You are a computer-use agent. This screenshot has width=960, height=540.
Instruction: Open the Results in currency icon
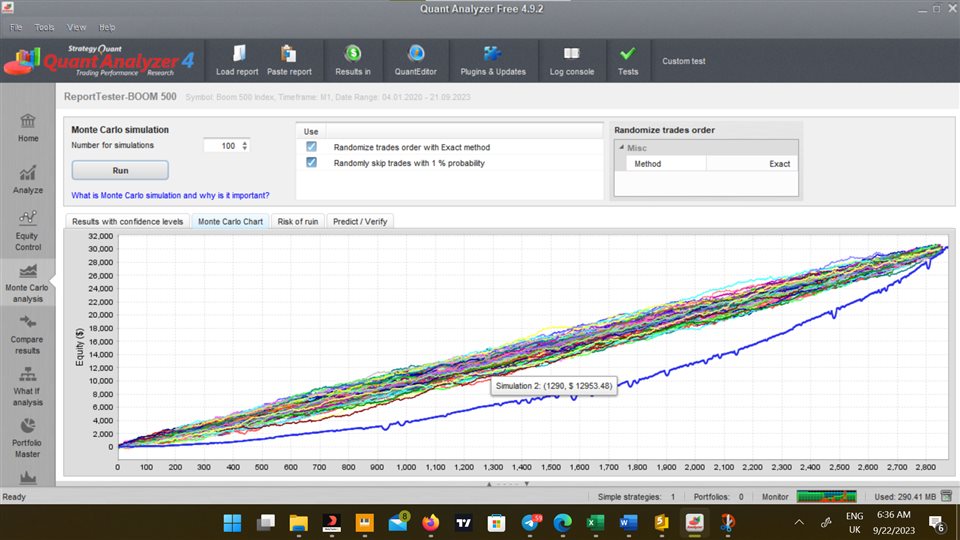(x=353, y=54)
